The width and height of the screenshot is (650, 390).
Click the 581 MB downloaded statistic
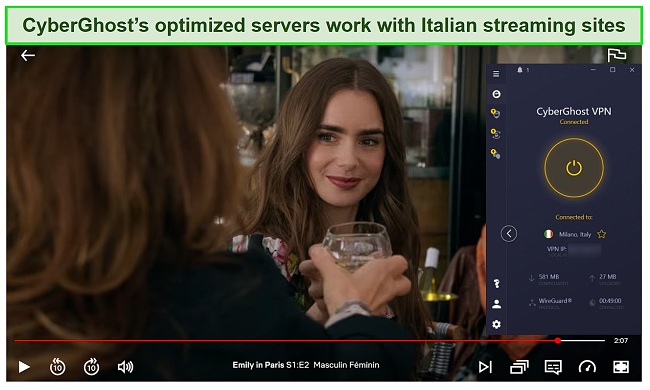coord(549,276)
